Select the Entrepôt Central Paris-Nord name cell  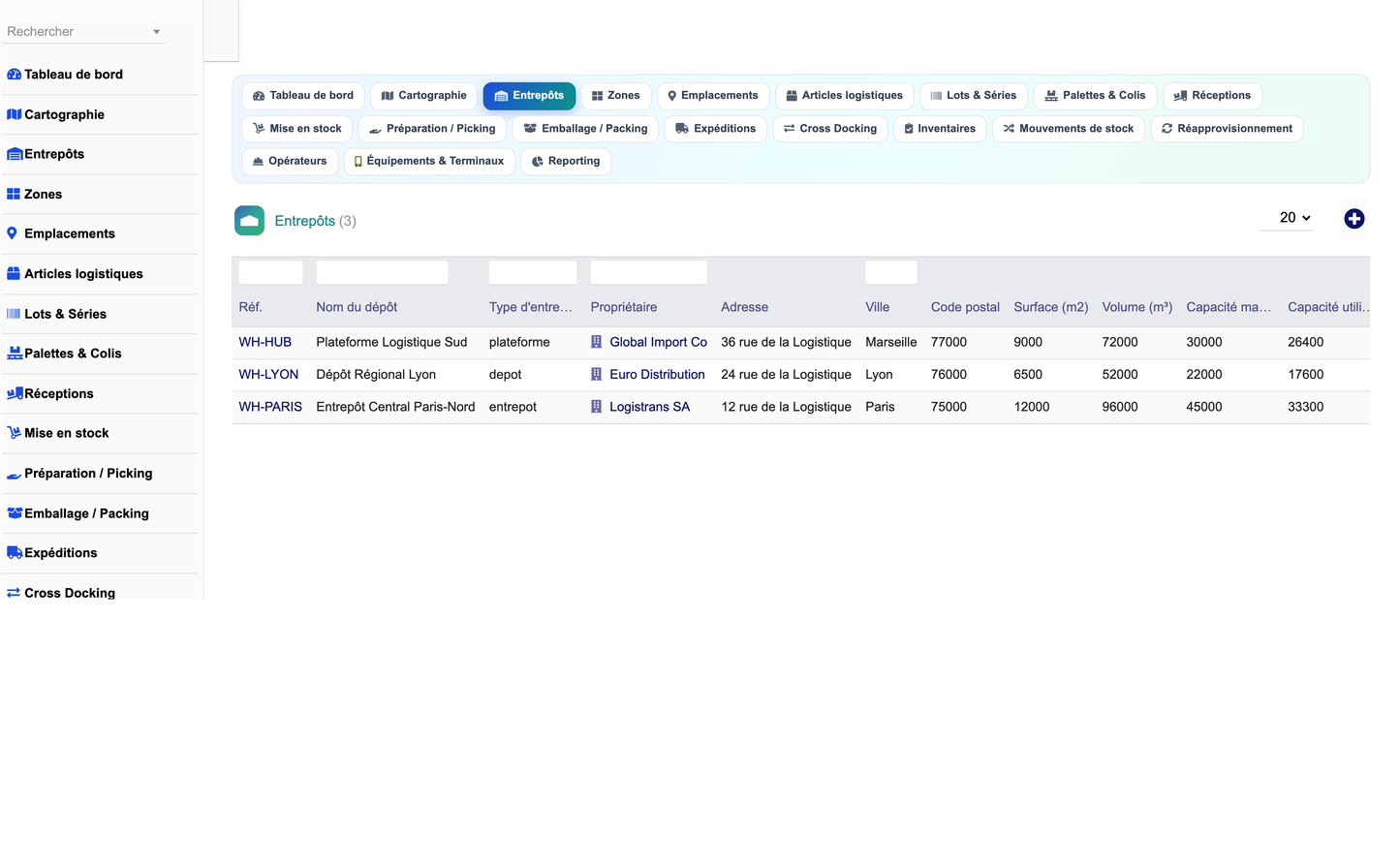(x=395, y=407)
